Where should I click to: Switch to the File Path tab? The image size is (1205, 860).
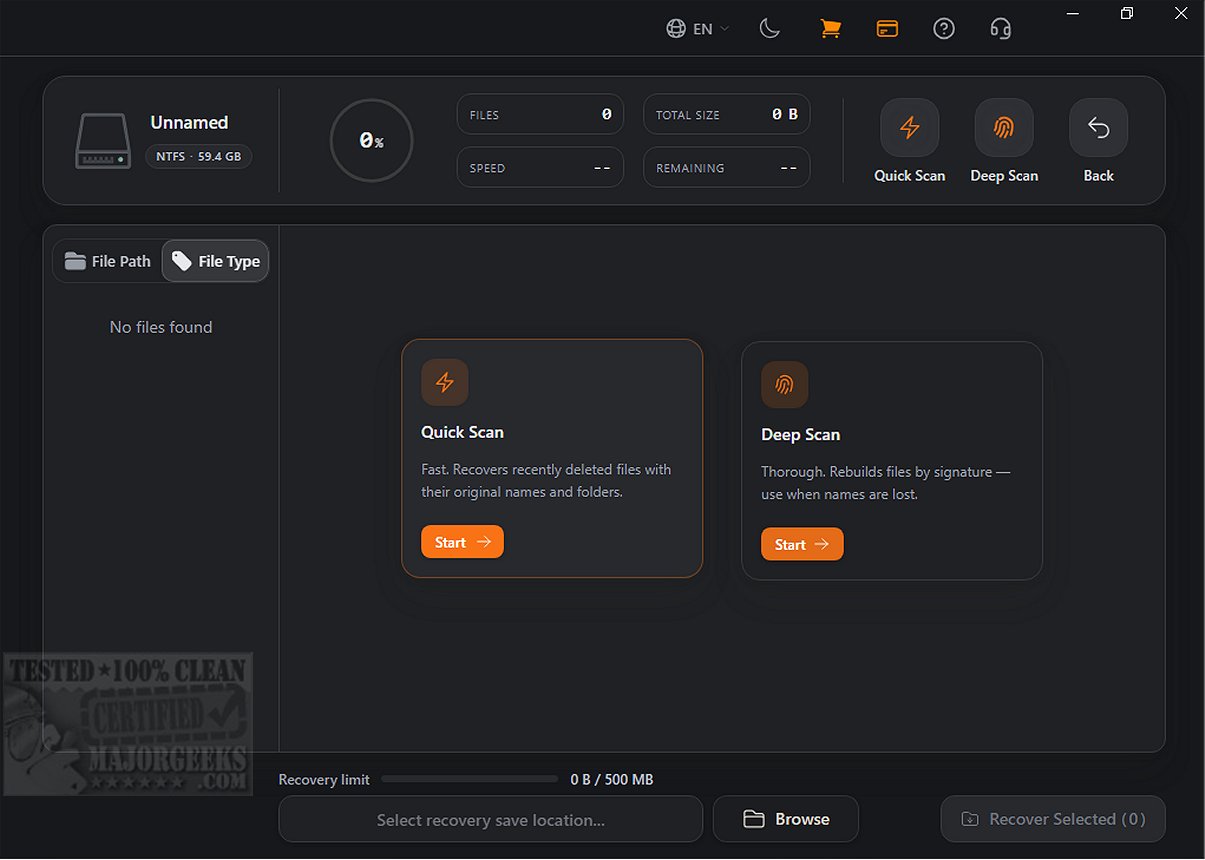point(108,261)
